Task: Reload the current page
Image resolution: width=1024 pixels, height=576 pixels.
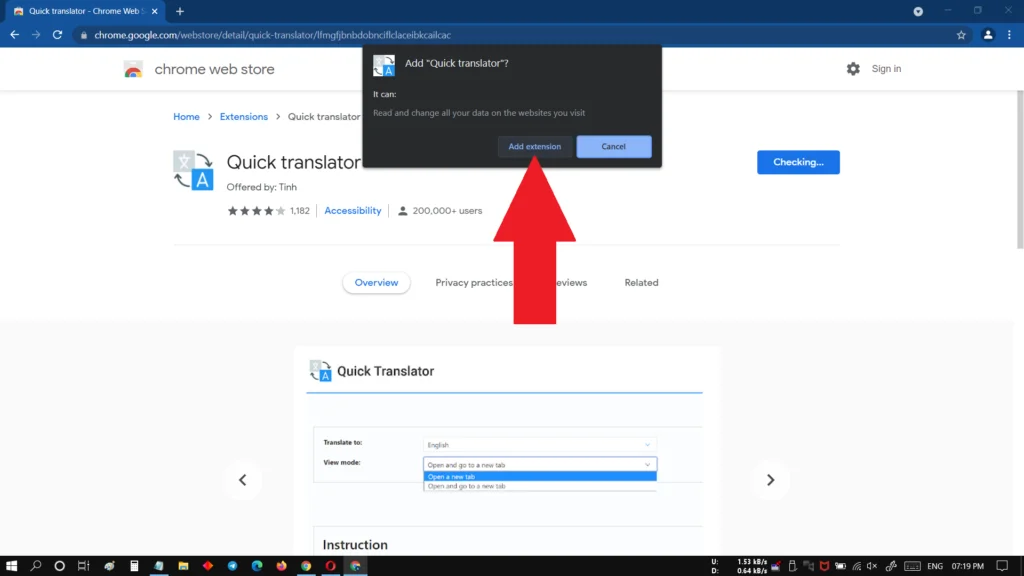Action: click(57, 35)
